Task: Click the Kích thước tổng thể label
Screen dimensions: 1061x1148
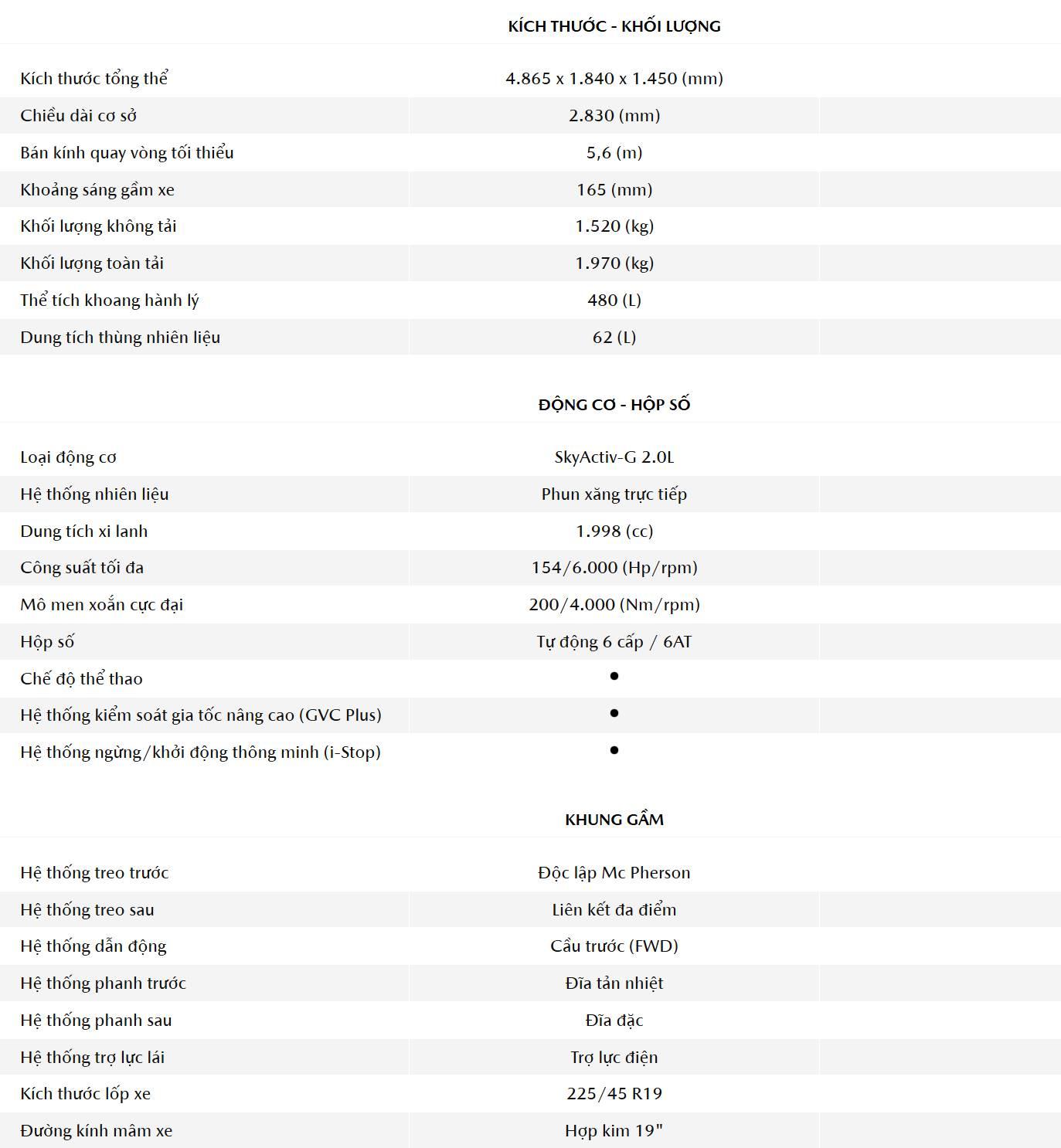Action: coord(94,78)
